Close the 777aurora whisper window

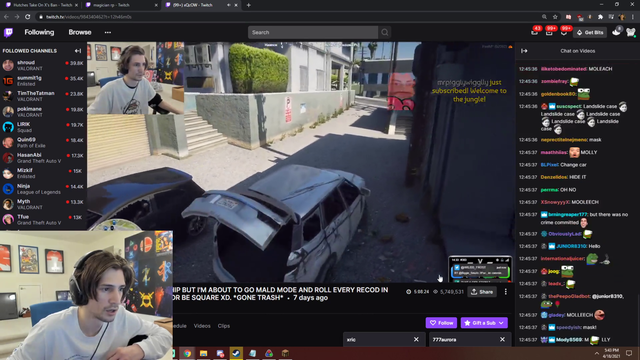point(502,340)
